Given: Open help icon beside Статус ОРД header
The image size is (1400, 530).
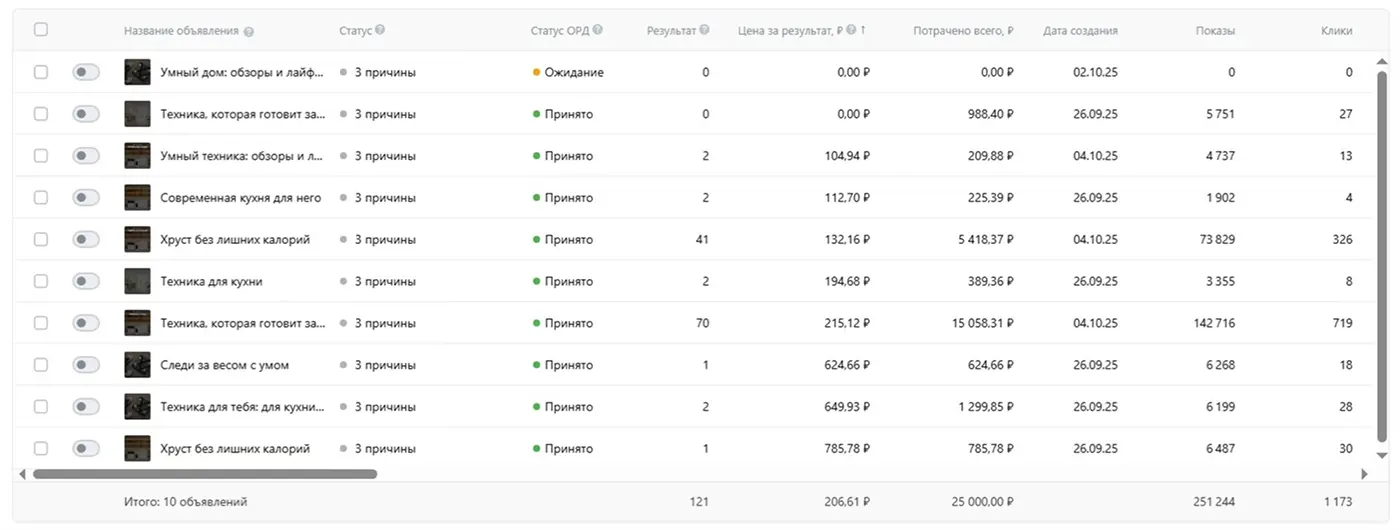Looking at the screenshot, I should point(598,30).
